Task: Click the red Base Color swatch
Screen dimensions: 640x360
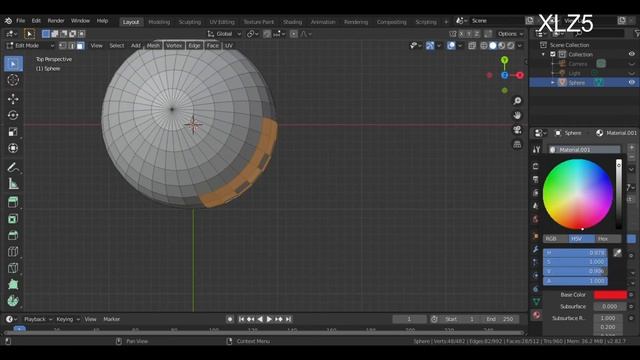Action: click(610, 295)
